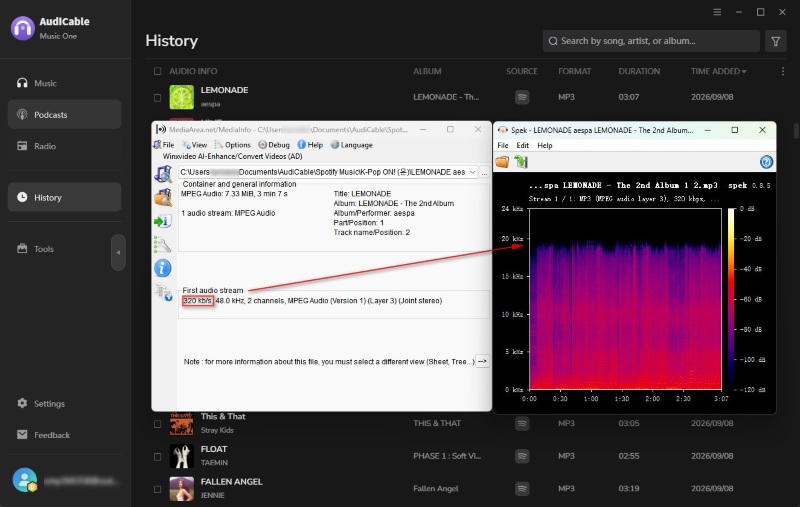This screenshot has width=800, height=507.
Task: Open the Music section in the sidebar
Action: pos(64,83)
